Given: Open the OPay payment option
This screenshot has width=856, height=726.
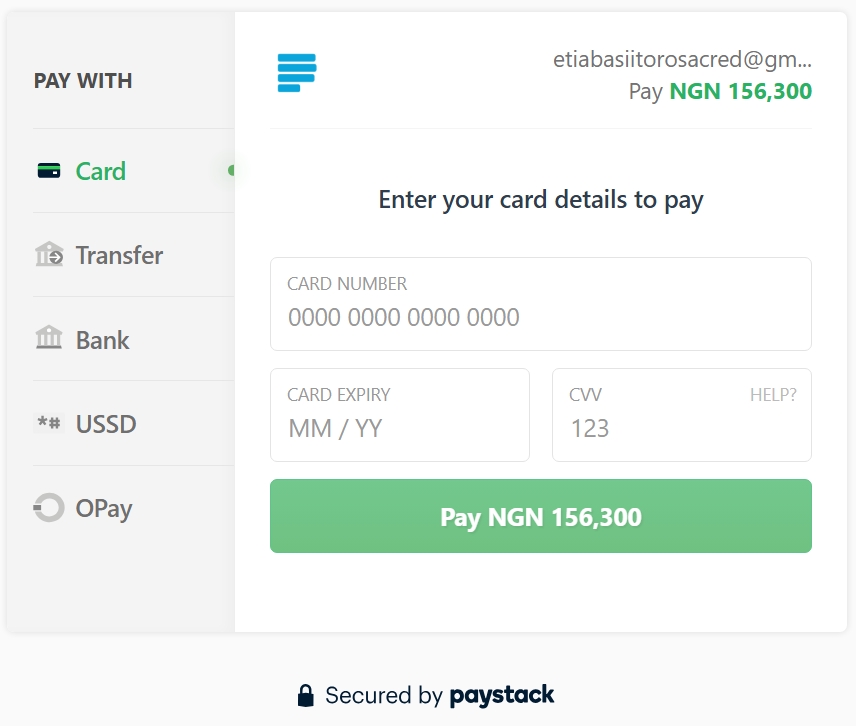Looking at the screenshot, I should point(103,508).
